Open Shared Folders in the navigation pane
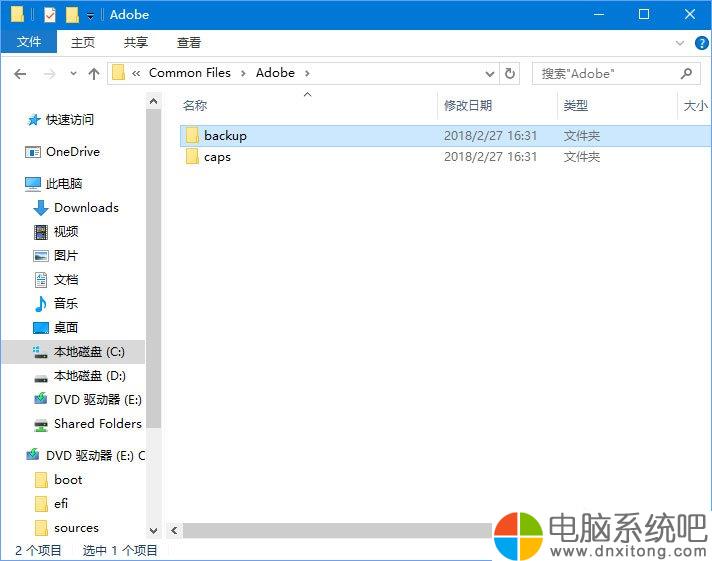This screenshot has height=561, width=712. 98,423
